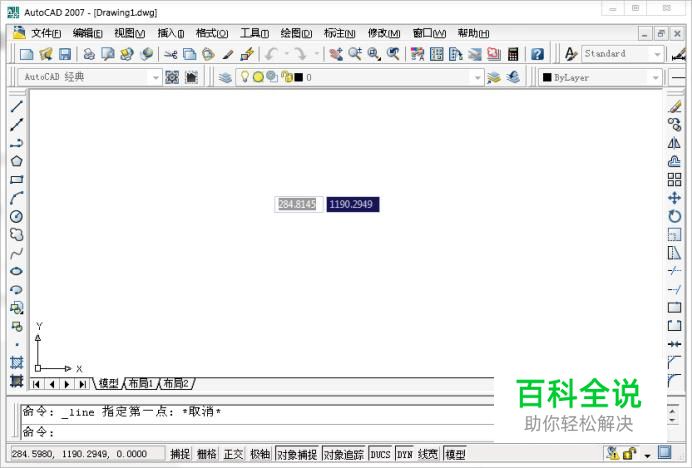Toggle 正交 ortho mode
The width and height of the screenshot is (692, 468).
coord(233,454)
